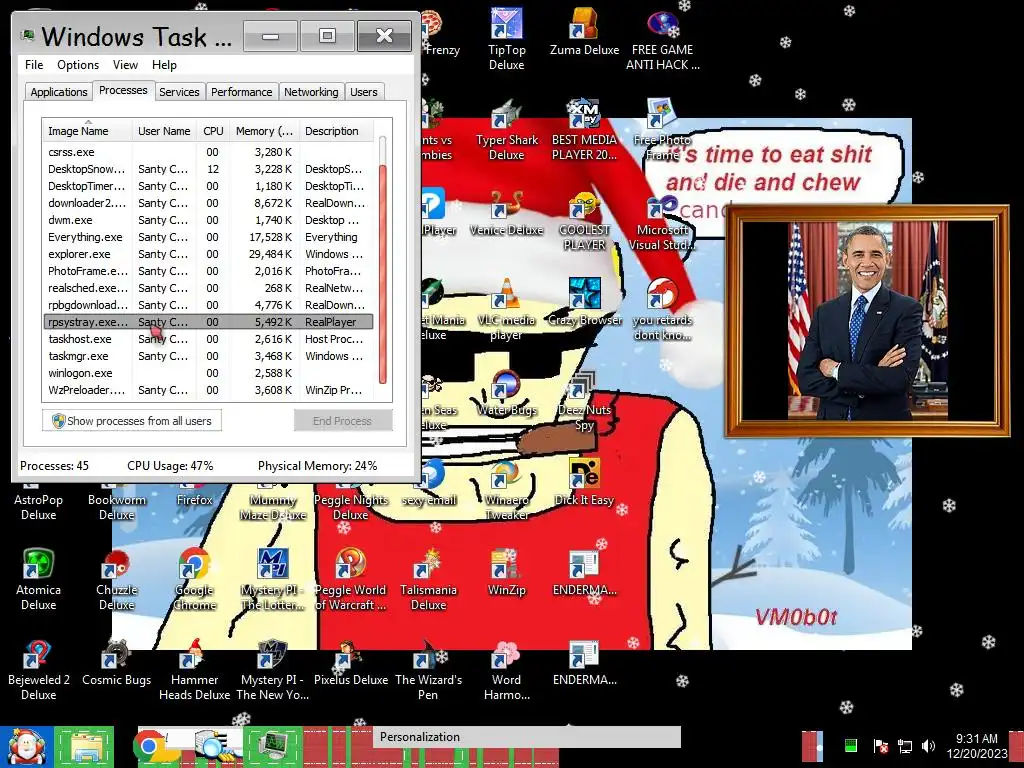Screen dimensions: 1024x768
Task: Click the Obama photo frame gadget
Action: (x=867, y=321)
